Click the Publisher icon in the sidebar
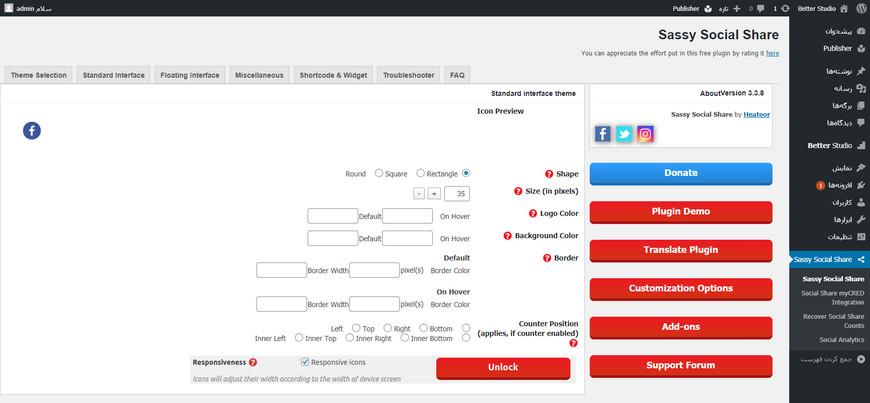The width and height of the screenshot is (870, 403). click(x=861, y=48)
